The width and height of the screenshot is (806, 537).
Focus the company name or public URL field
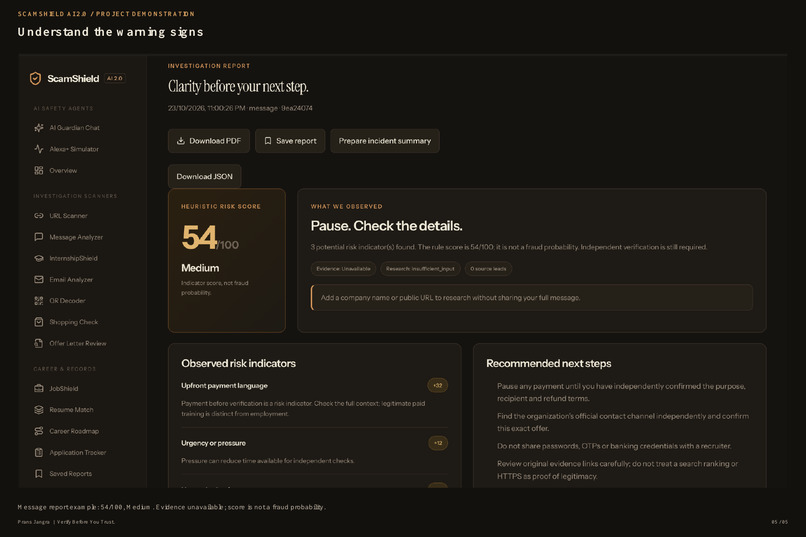532,298
